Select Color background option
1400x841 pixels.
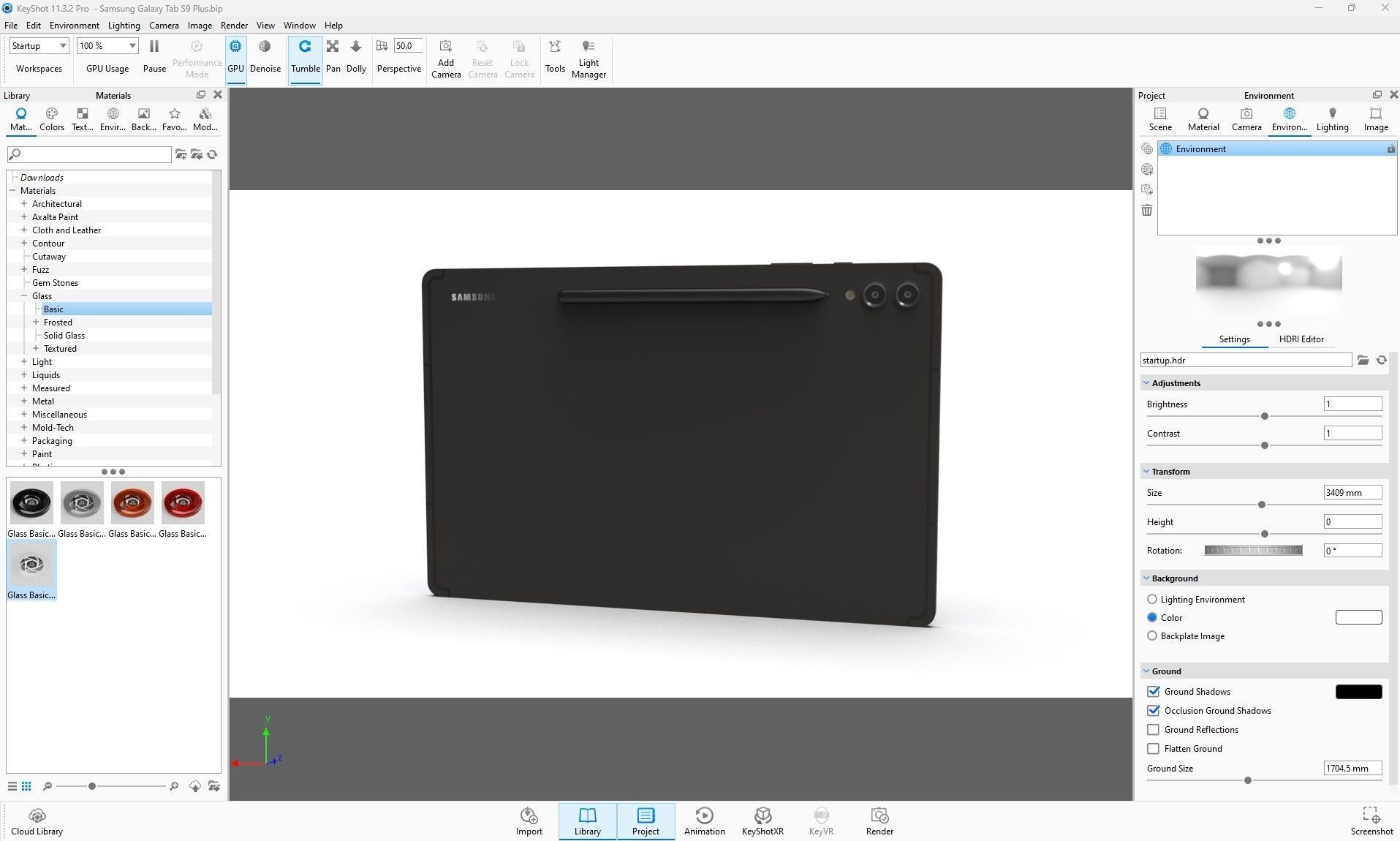click(x=1151, y=617)
